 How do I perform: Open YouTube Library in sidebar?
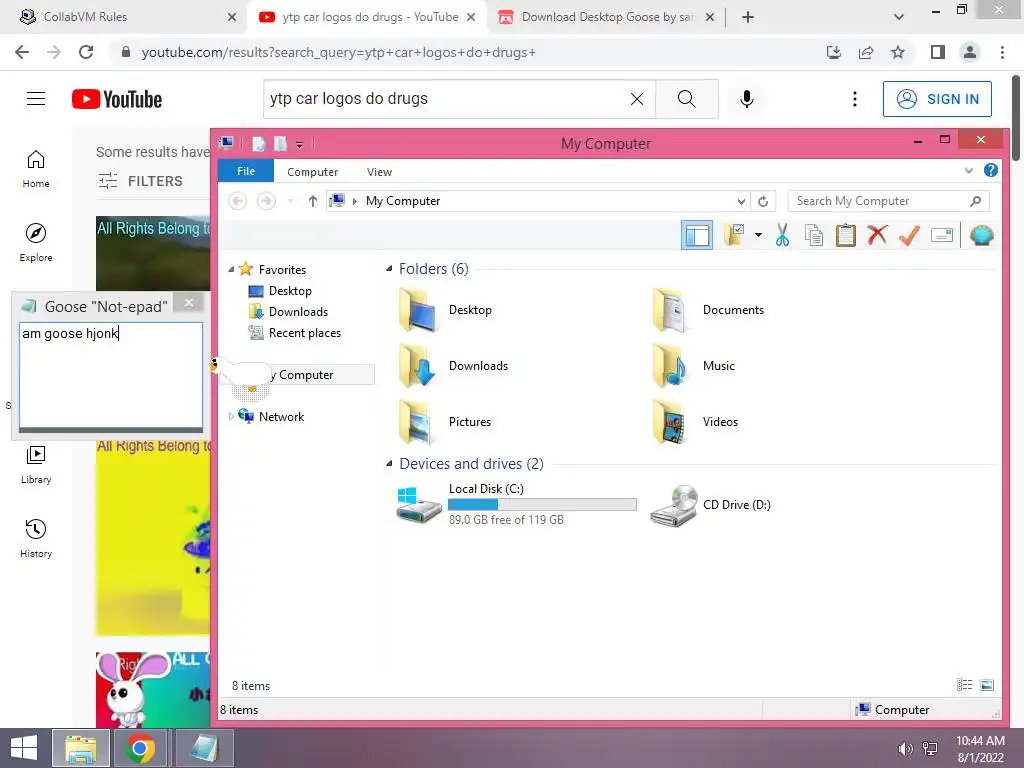[36, 465]
